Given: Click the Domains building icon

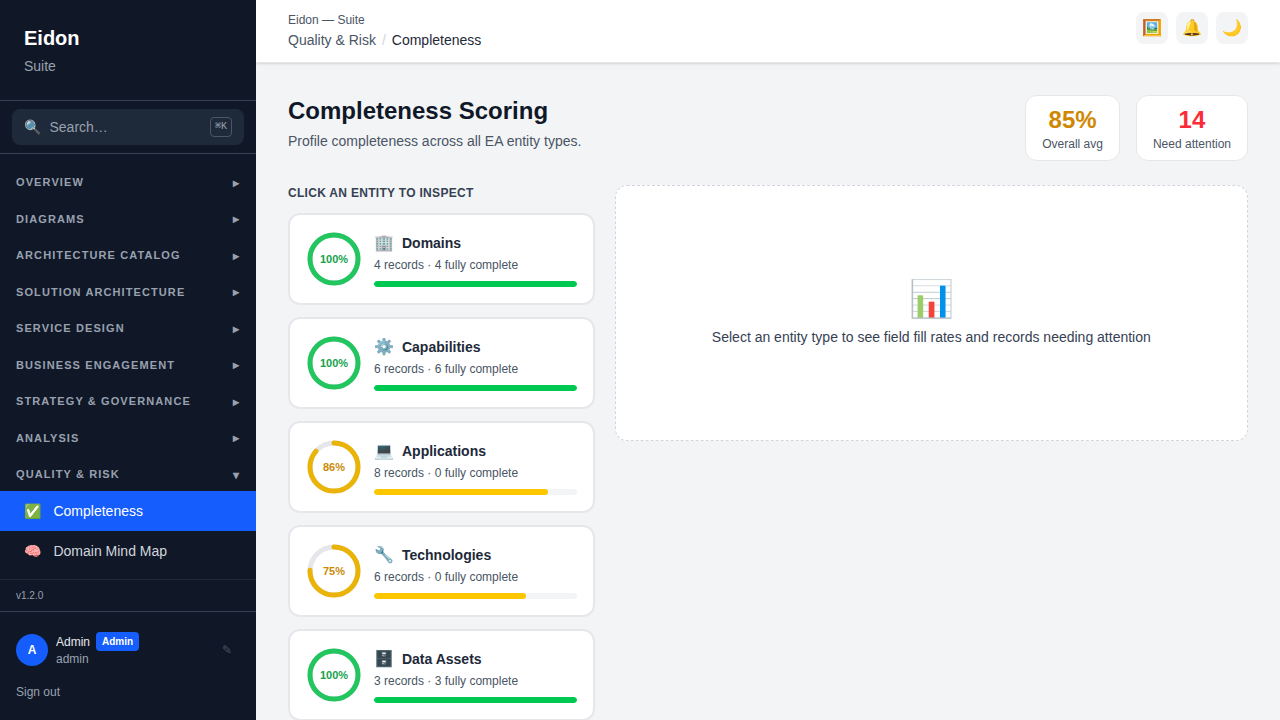Looking at the screenshot, I should click(x=384, y=243).
